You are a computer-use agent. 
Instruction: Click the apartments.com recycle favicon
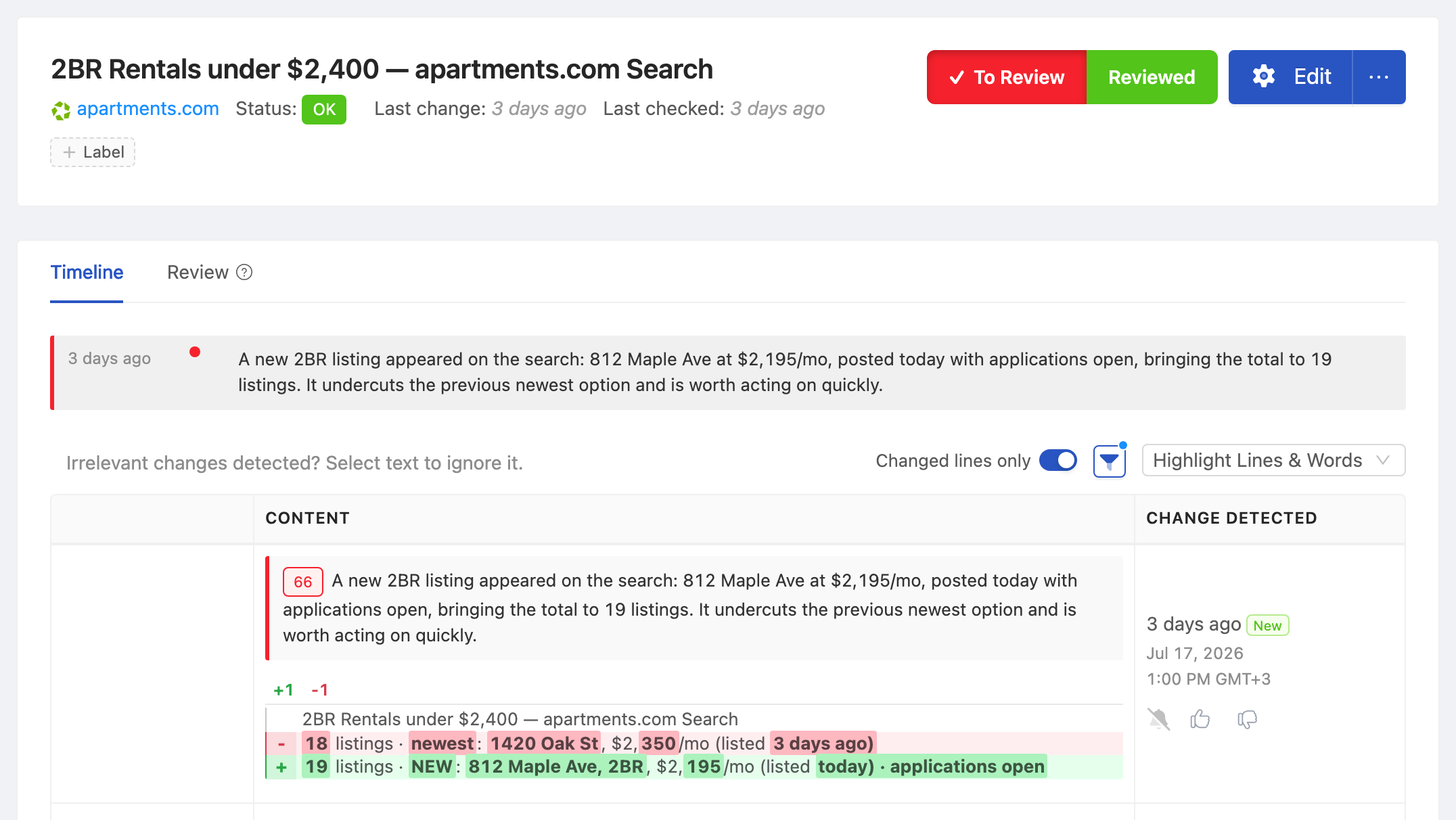point(61,110)
